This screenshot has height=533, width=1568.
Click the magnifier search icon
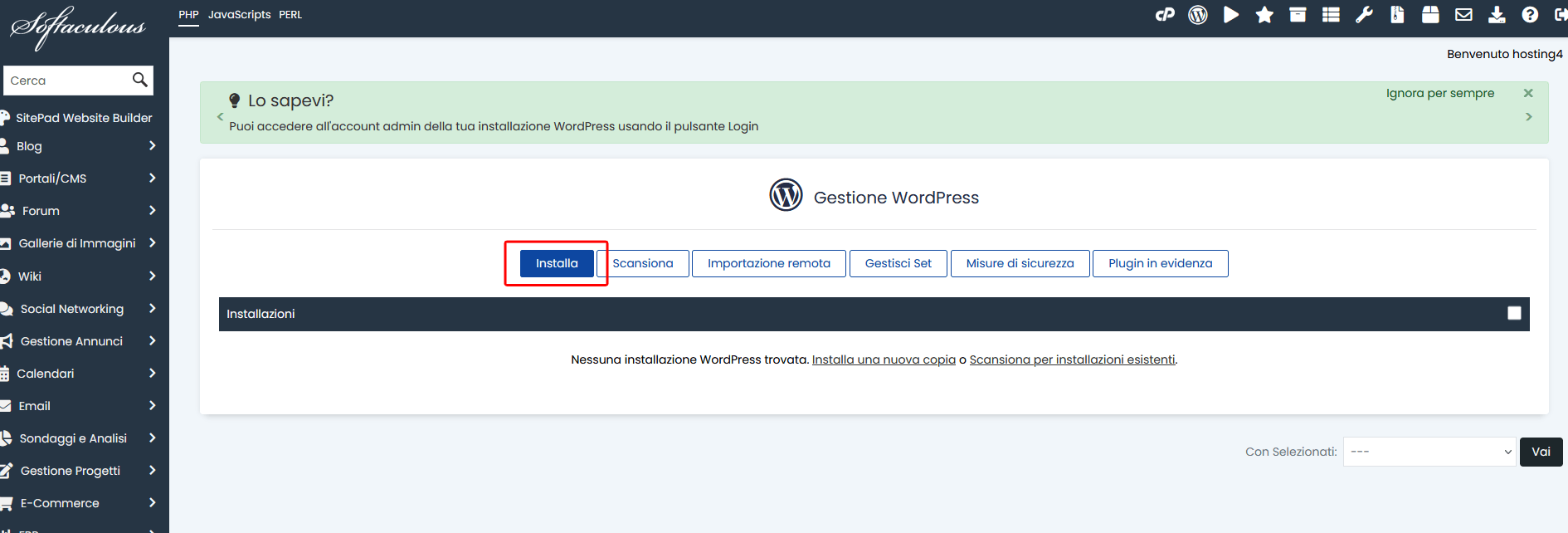tap(139, 80)
